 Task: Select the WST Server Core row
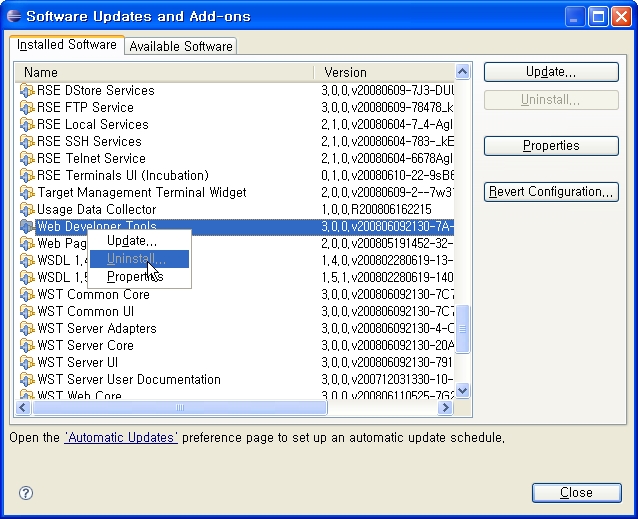pos(235,346)
